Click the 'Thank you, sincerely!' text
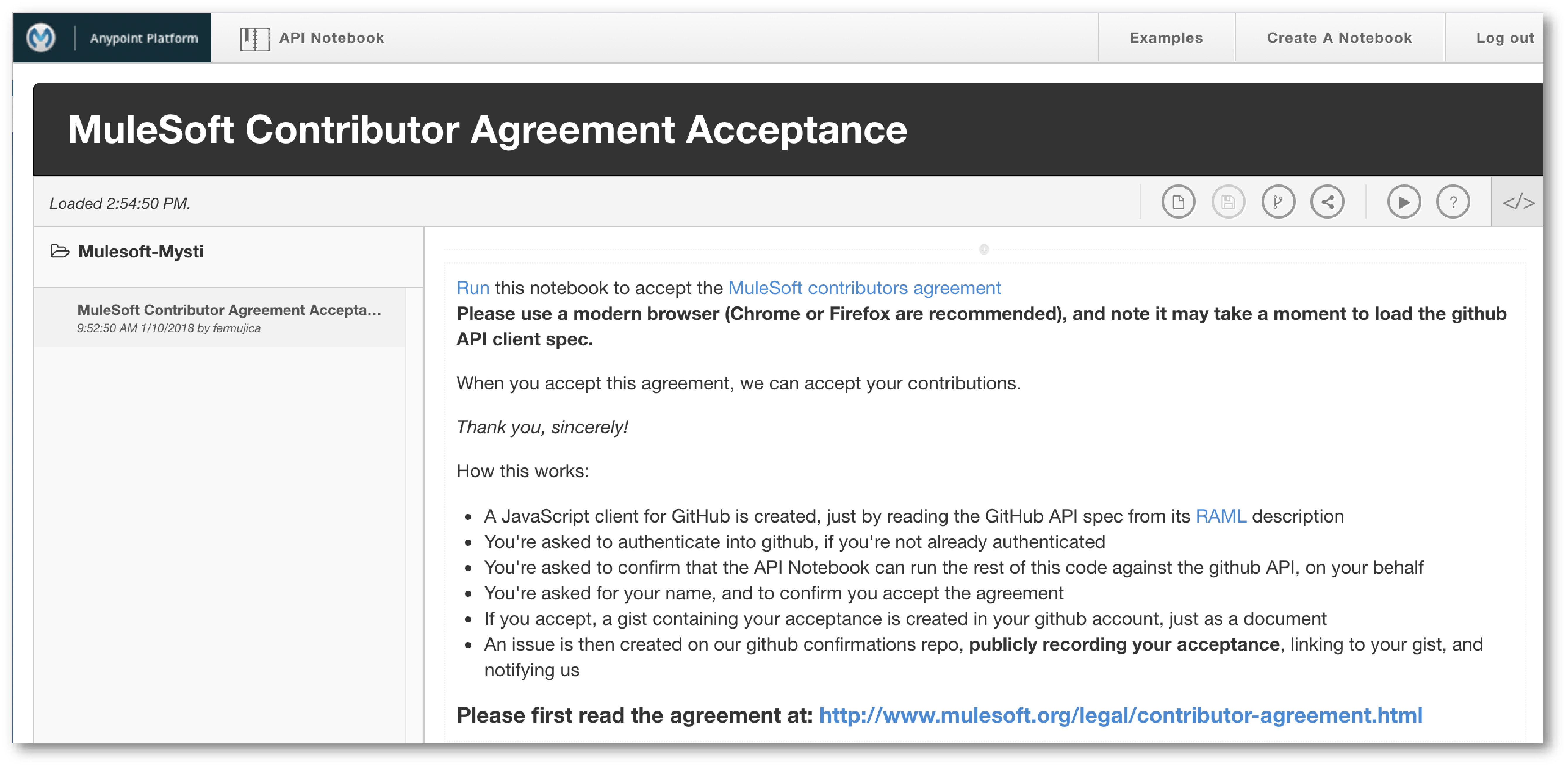Viewport: 1568px width, 768px height. coord(542,427)
